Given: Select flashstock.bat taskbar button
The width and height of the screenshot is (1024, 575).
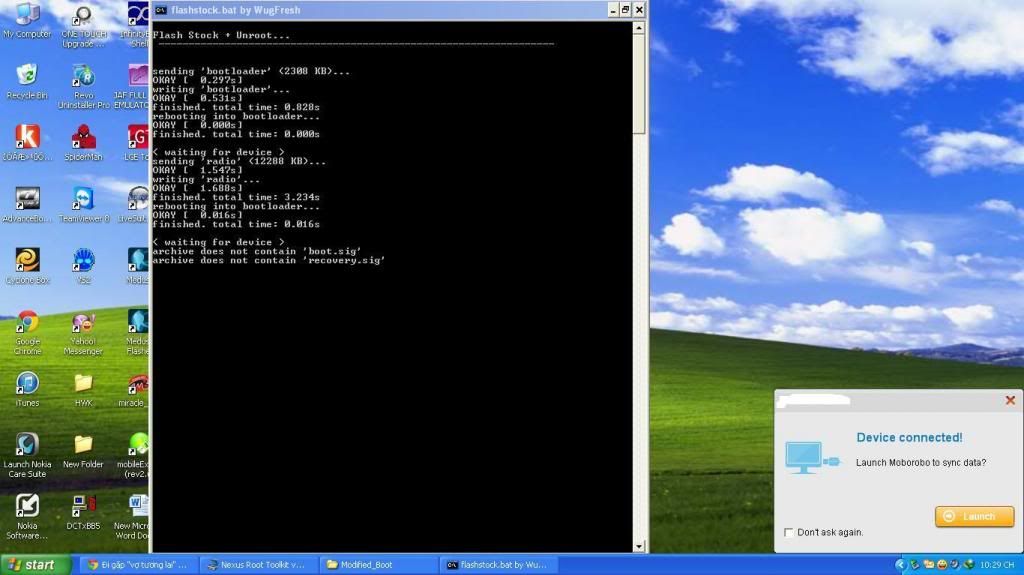Looking at the screenshot, I should click(498, 565).
